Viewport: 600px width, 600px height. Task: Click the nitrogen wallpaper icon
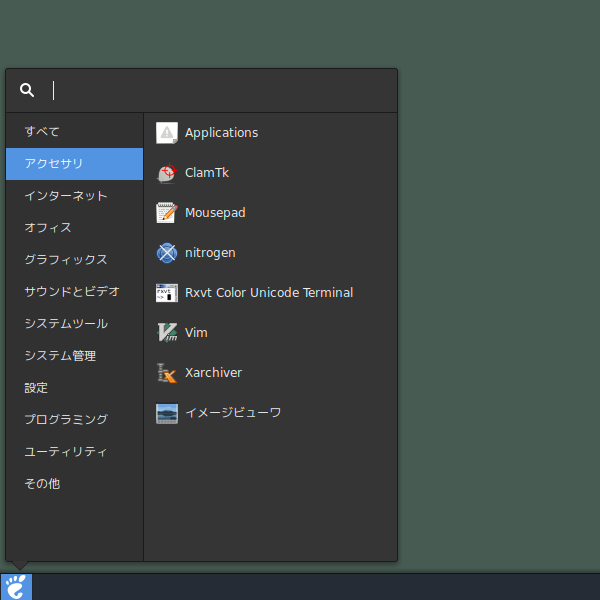(167, 253)
